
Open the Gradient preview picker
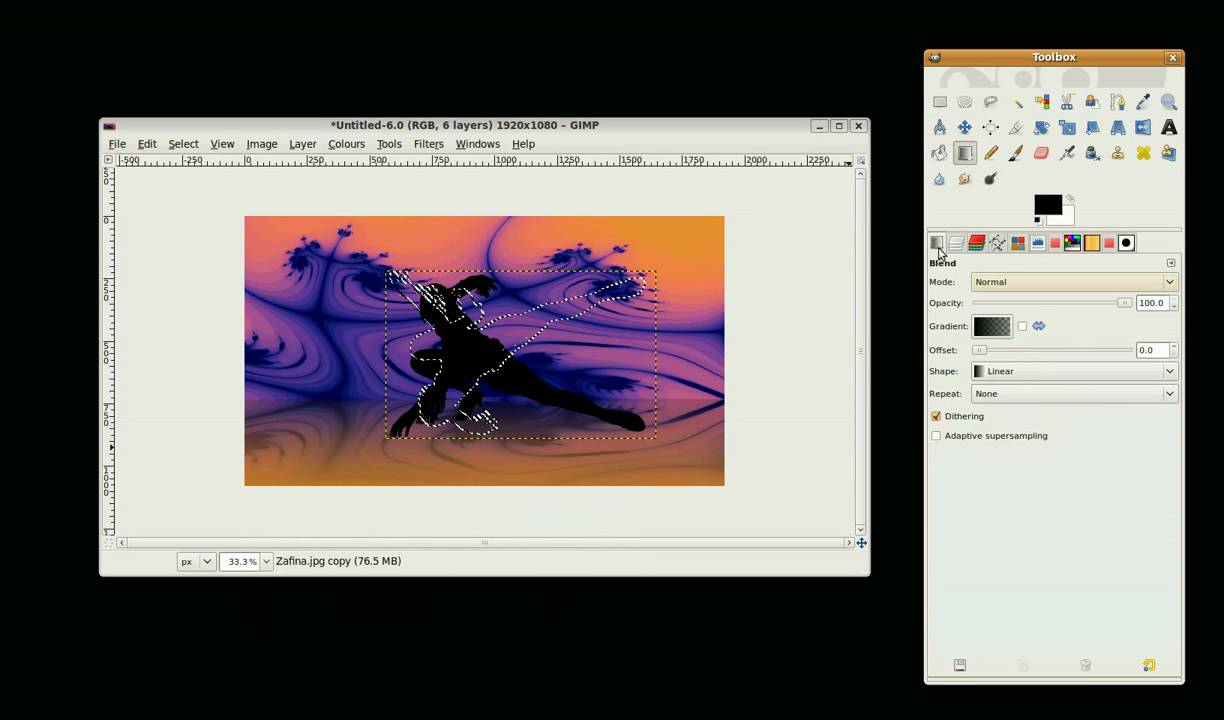[x=992, y=326]
